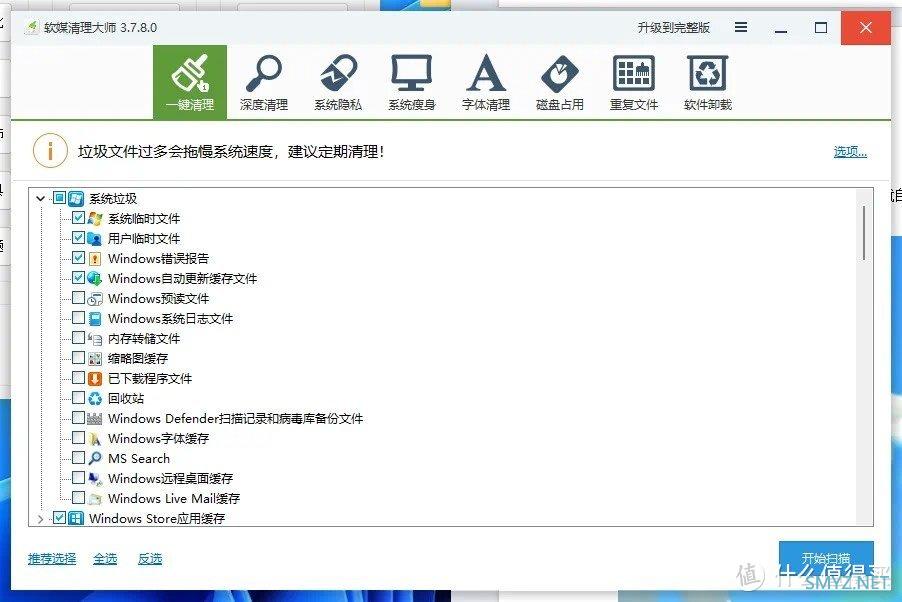Click the 软媒清理大师 app logo icon
Screen dimensions: 902x602
click(x=32, y=27)
